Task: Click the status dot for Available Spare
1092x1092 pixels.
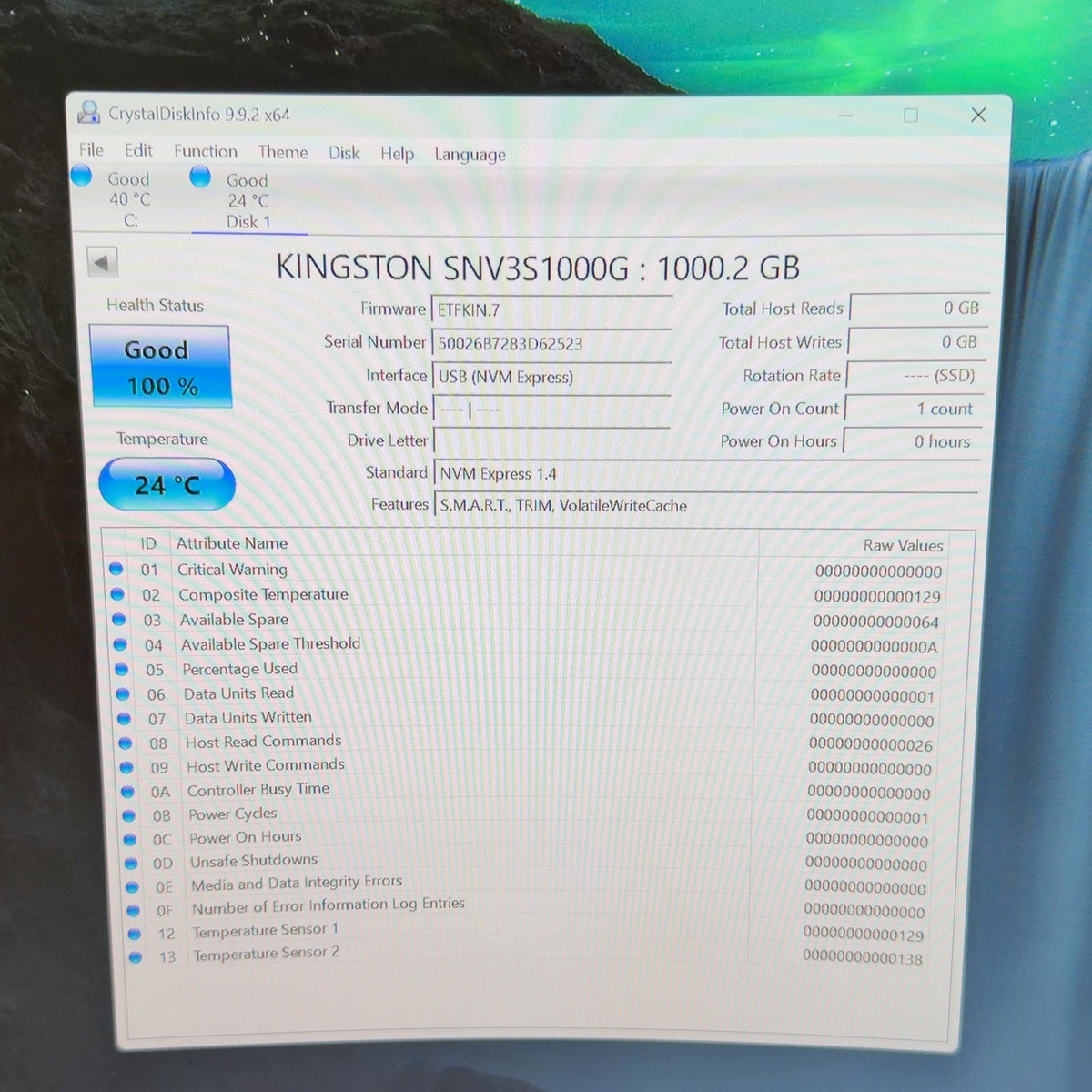Action: click(118, 619)
